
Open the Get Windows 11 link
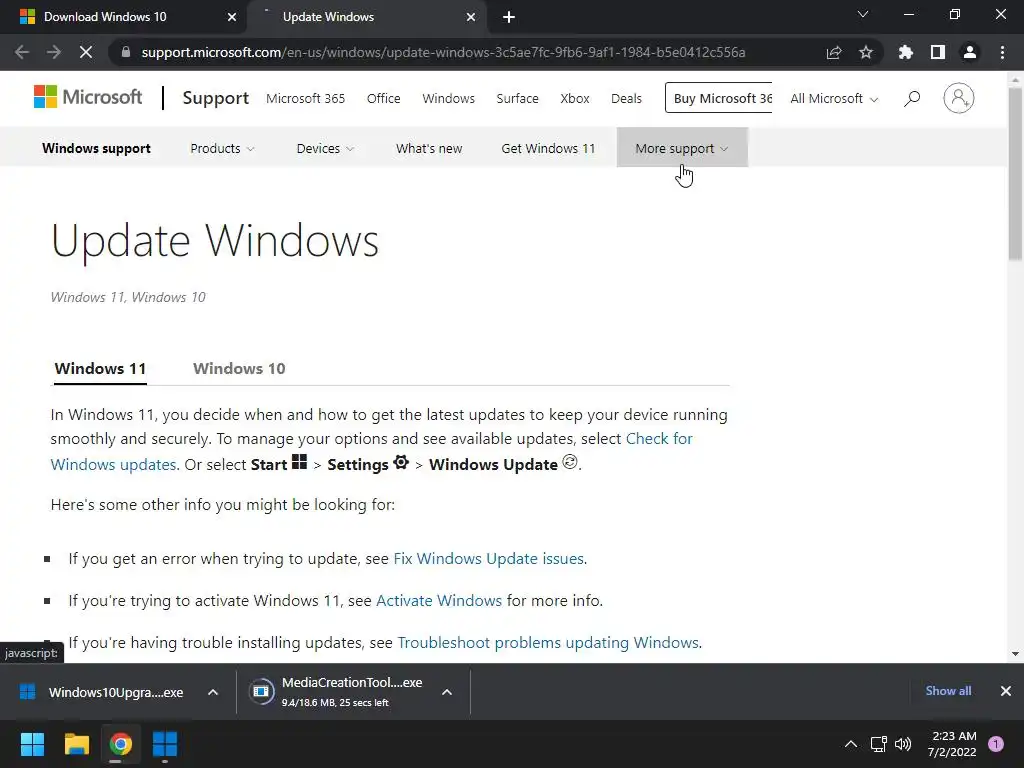point(548,148)
